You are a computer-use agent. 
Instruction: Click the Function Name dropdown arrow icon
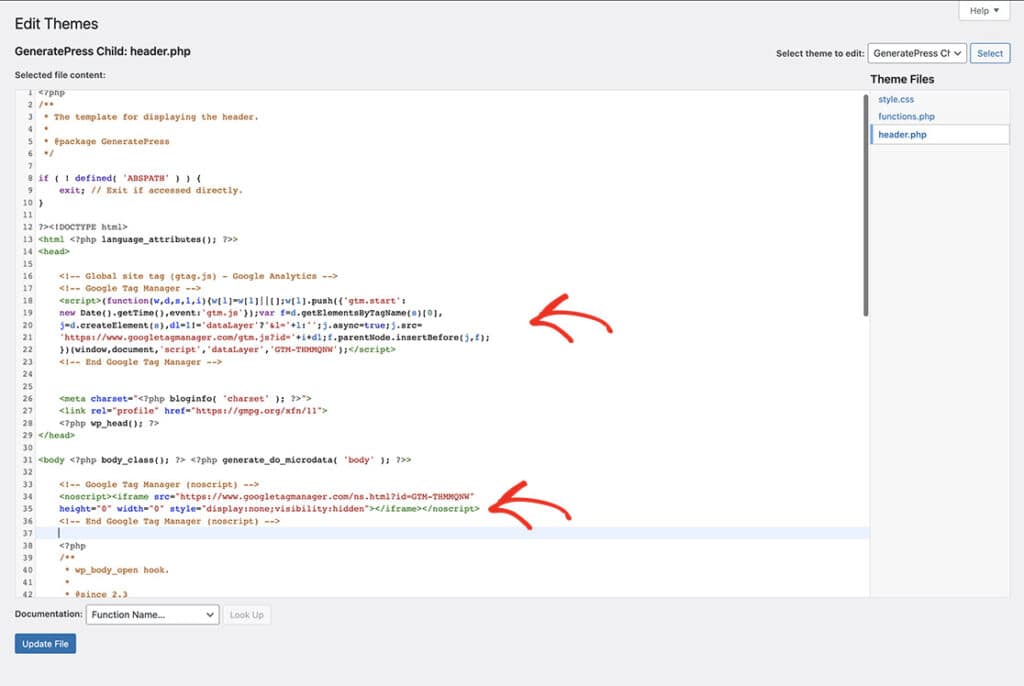pos(210,614)
